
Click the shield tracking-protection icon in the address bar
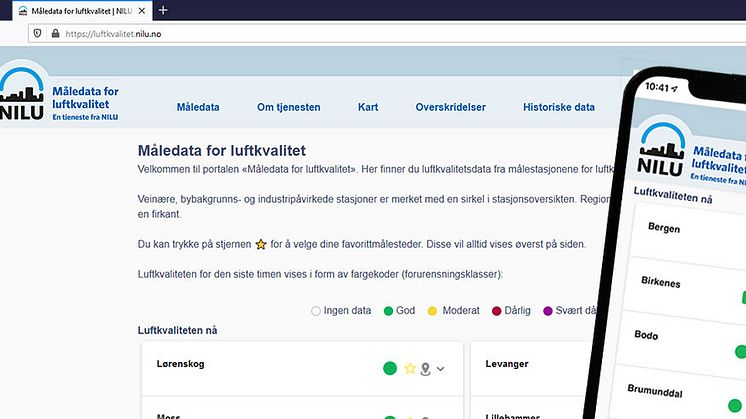pos(37,33)
